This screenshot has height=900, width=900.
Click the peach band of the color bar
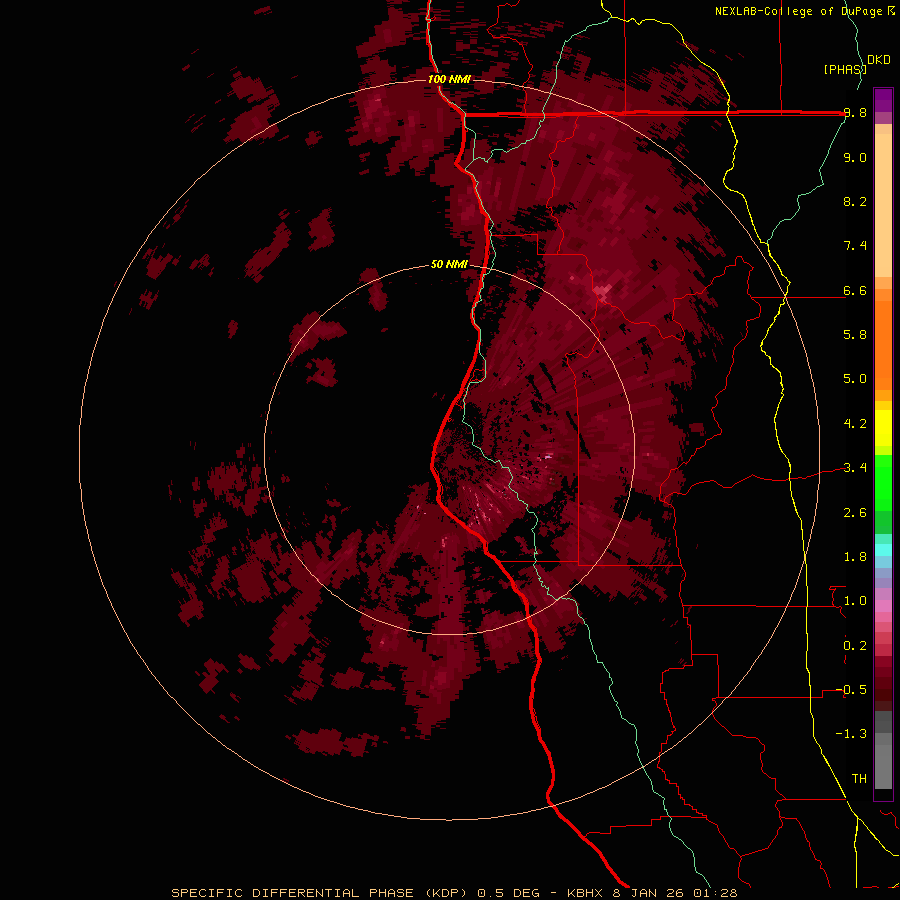pyautogui.click(x=883, y=205)
